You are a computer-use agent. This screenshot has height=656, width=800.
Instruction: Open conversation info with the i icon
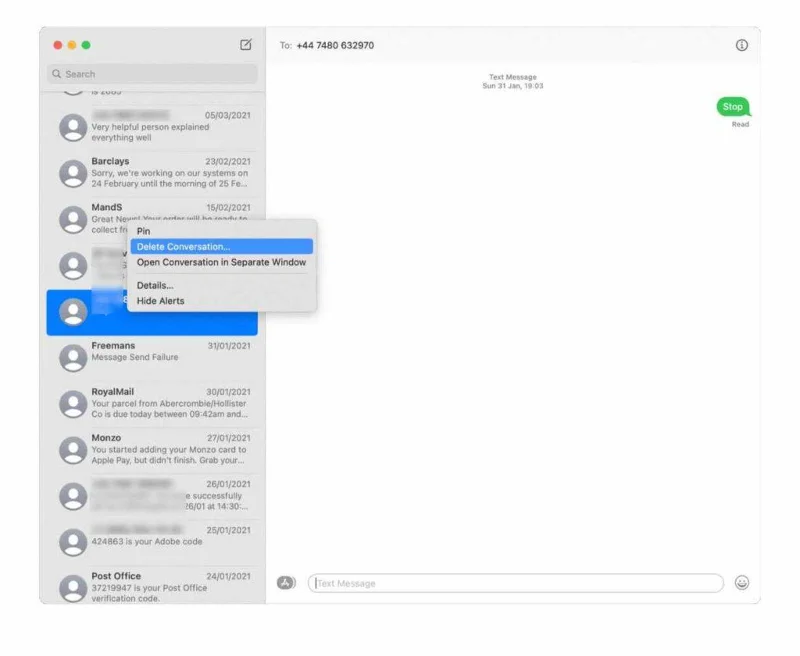click(741, 45)
